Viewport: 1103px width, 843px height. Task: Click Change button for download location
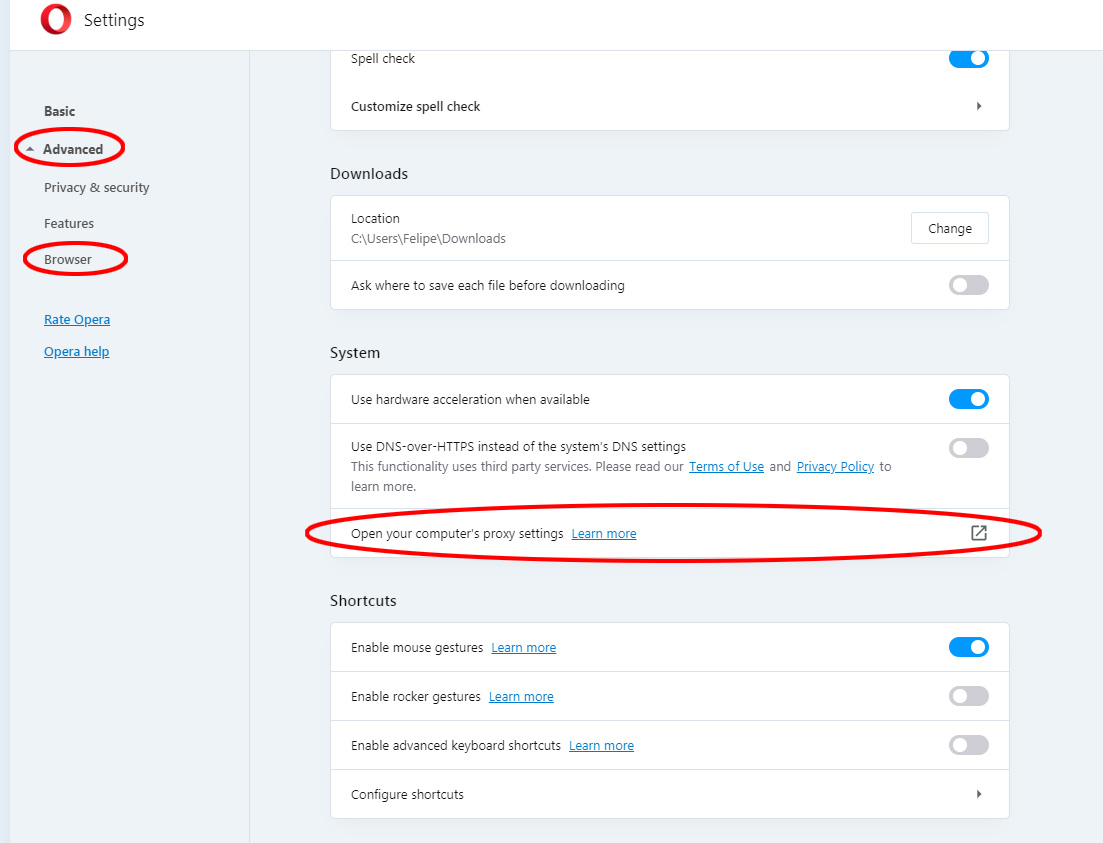click(949, 228)
